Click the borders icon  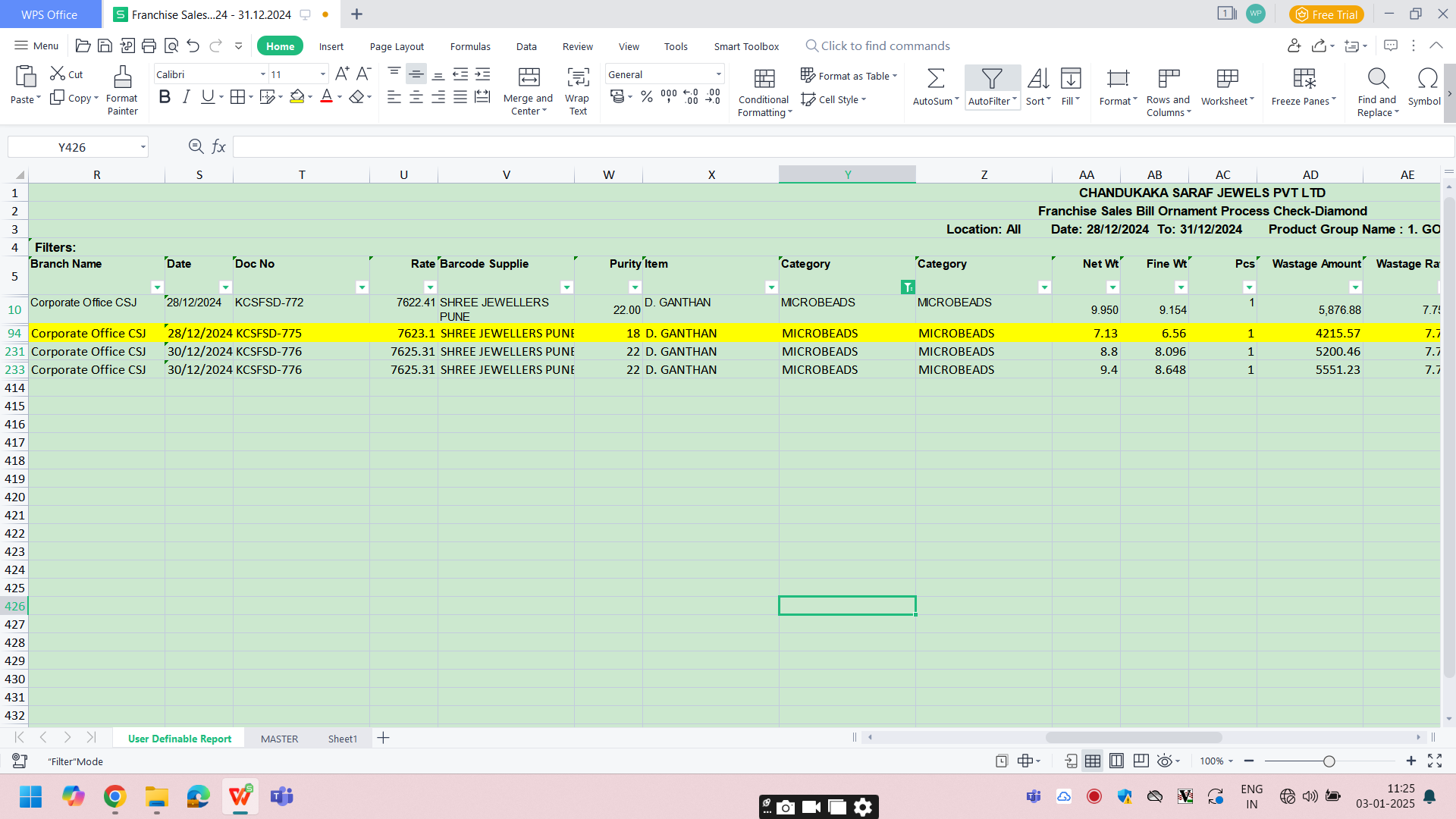click(237, 96)
